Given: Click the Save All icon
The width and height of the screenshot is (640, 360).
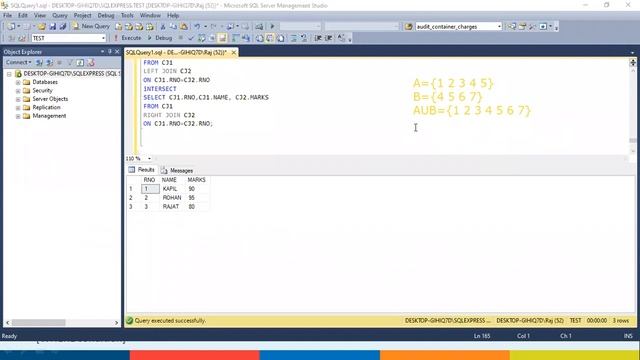Looking at the screenshot, I should [63, 27].
